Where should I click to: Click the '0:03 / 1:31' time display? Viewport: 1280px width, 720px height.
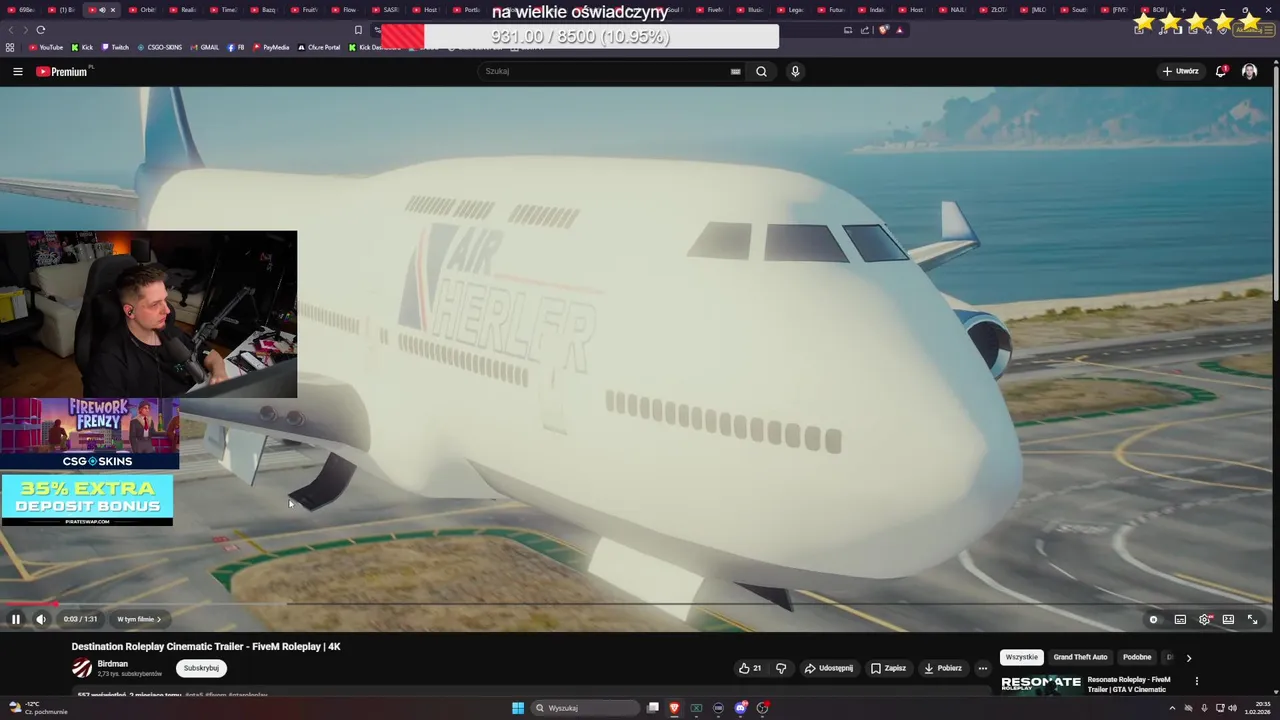click(x=80, y=619)
